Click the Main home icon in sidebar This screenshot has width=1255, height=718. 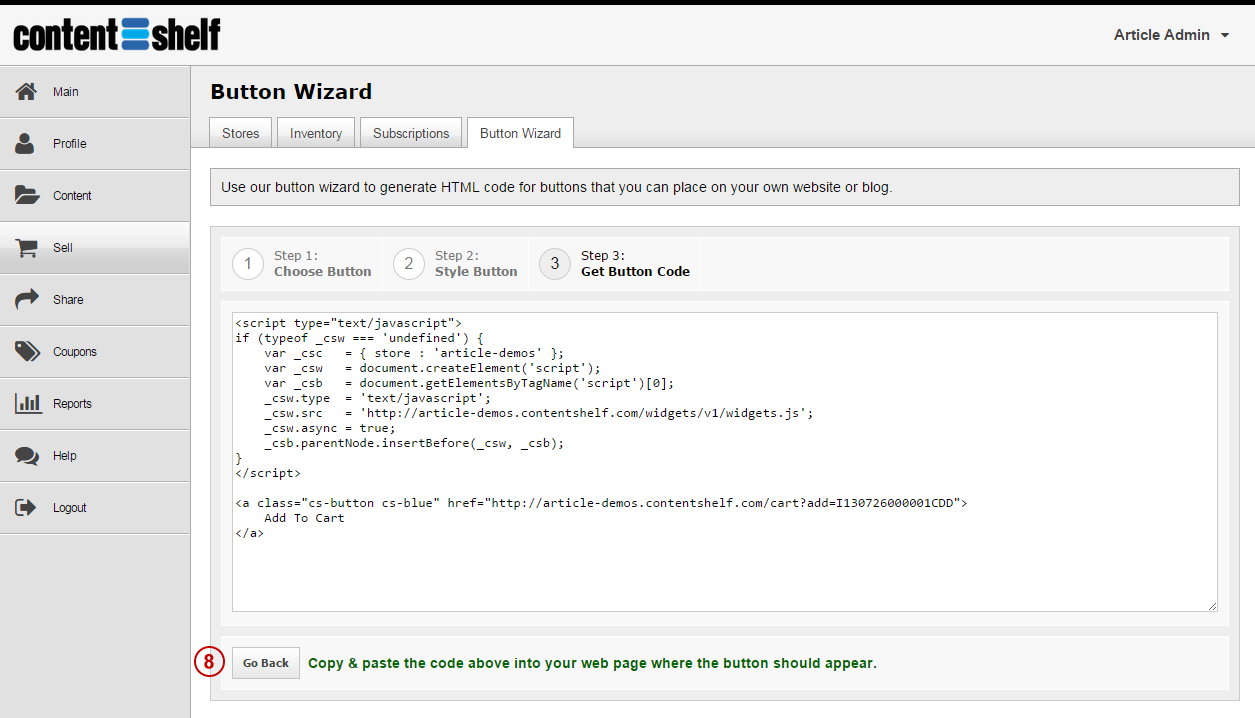click(27, 92)
